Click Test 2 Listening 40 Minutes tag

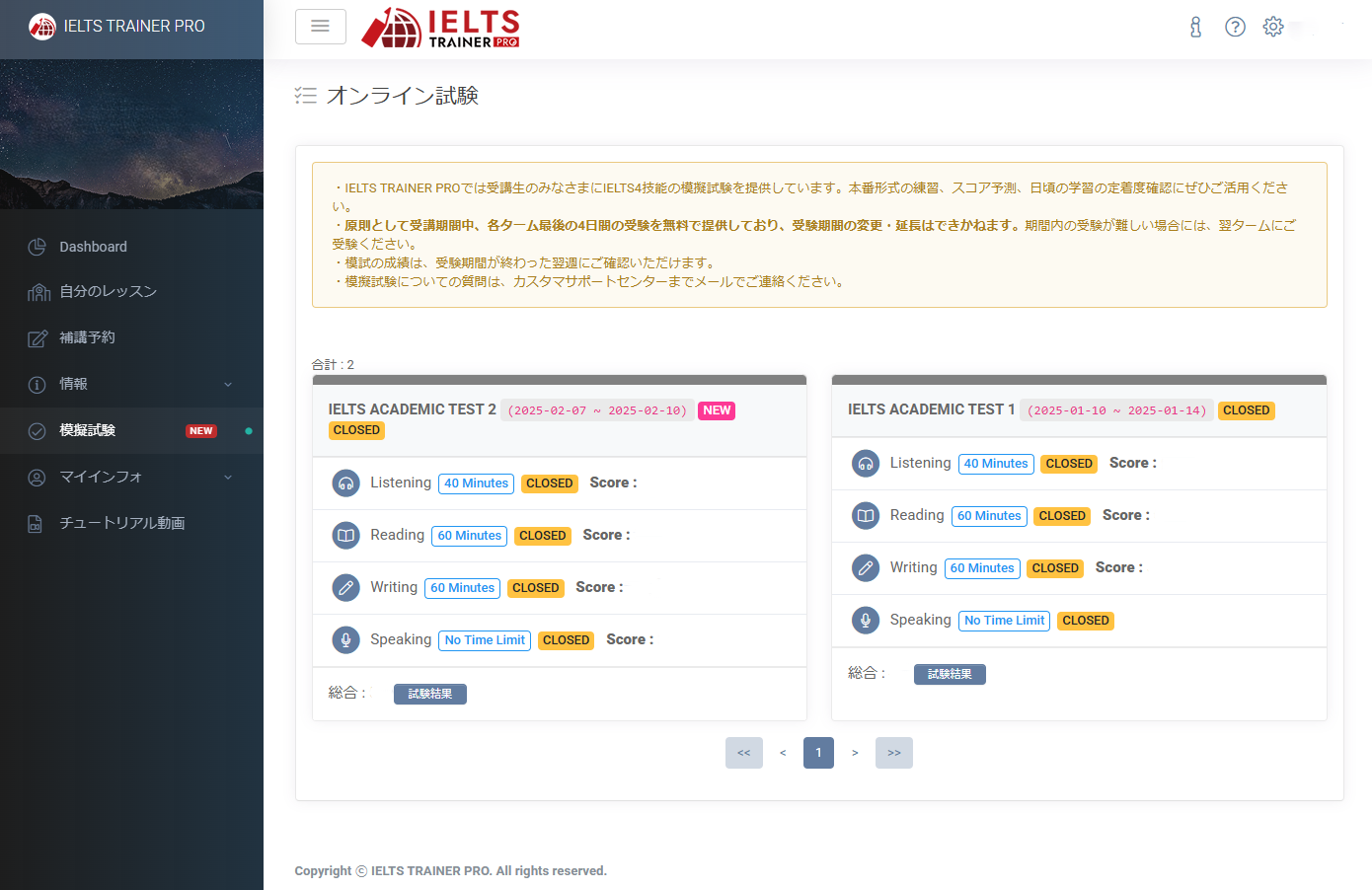point(477,483)
